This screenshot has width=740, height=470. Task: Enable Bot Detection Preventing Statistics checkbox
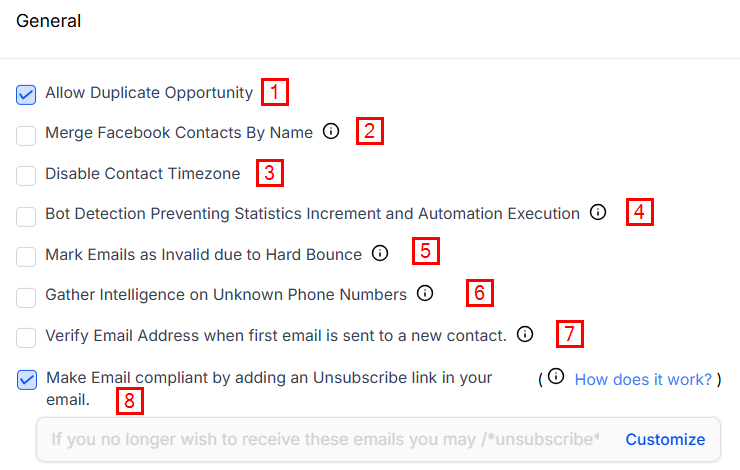(26, 215)
